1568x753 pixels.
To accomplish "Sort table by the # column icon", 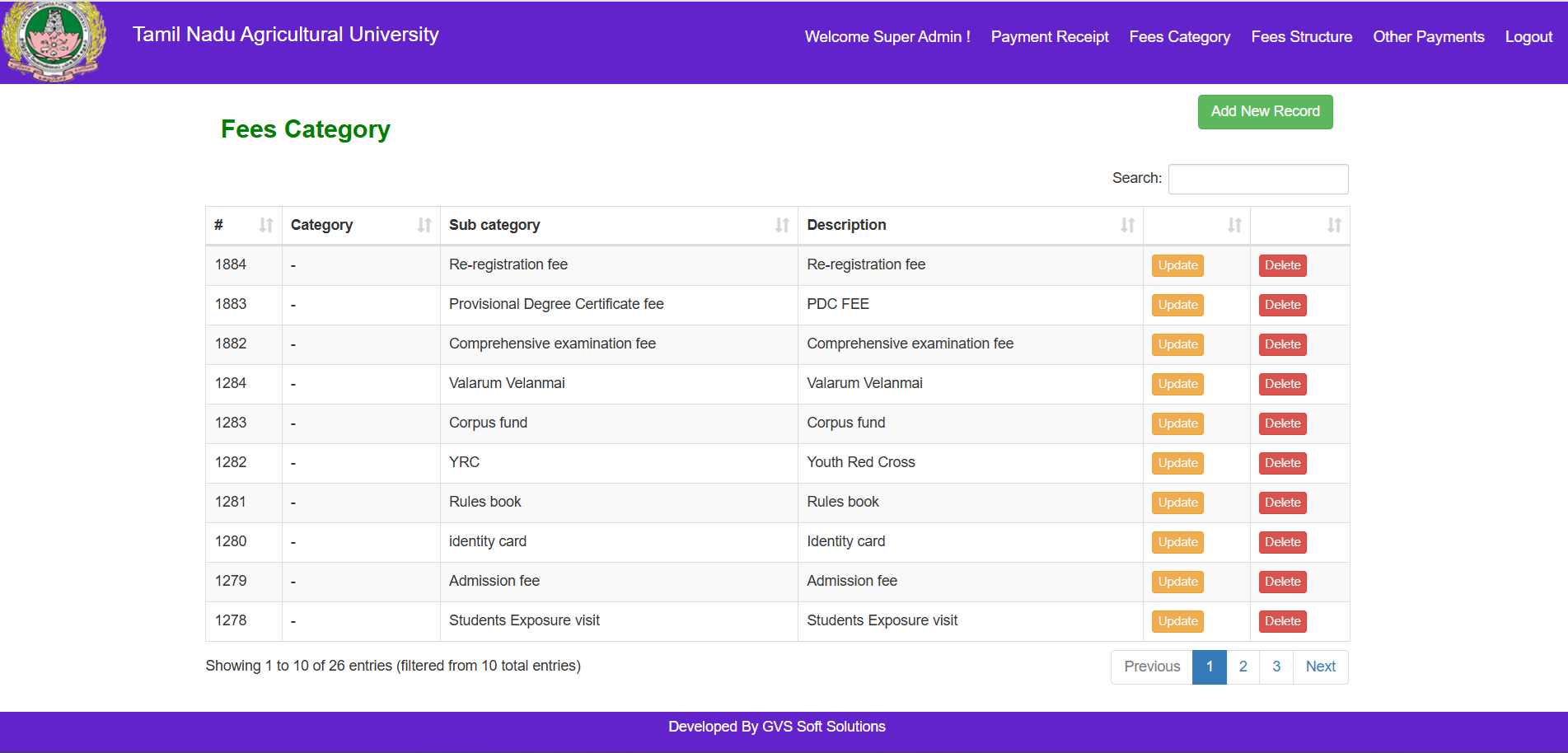I will [265, 225].
